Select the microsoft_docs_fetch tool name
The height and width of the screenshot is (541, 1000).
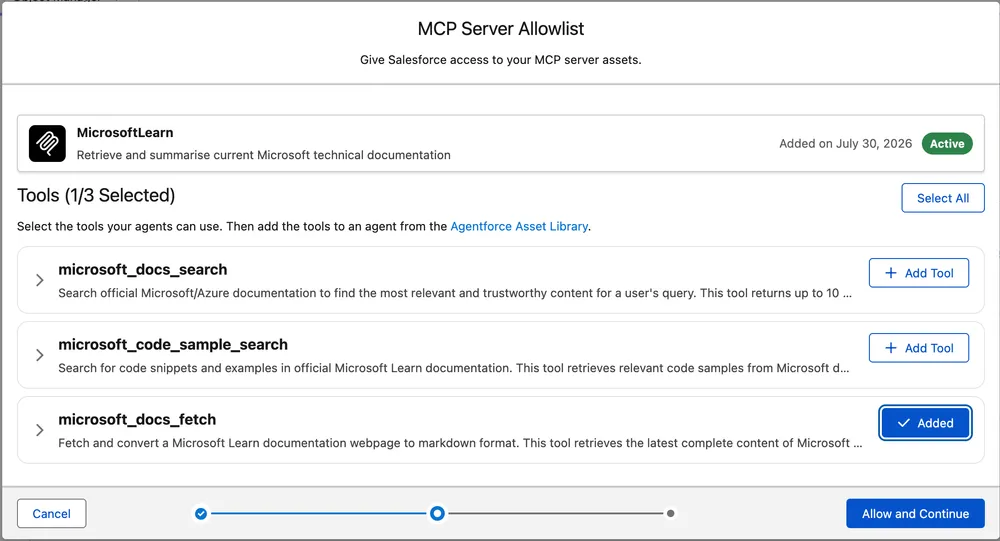(x=137, y=420)
